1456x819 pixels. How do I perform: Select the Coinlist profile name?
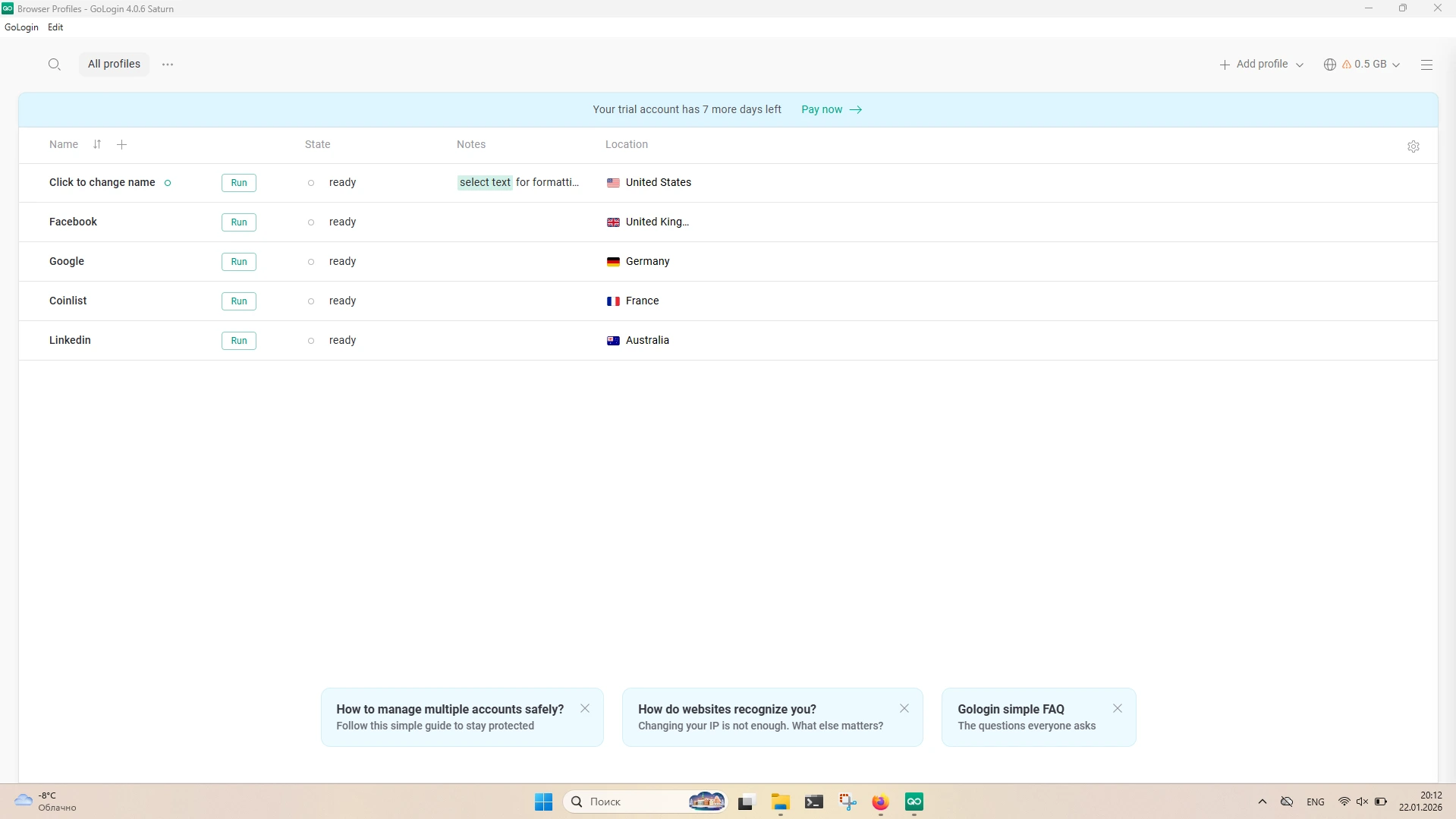click(x=68, y=301)
